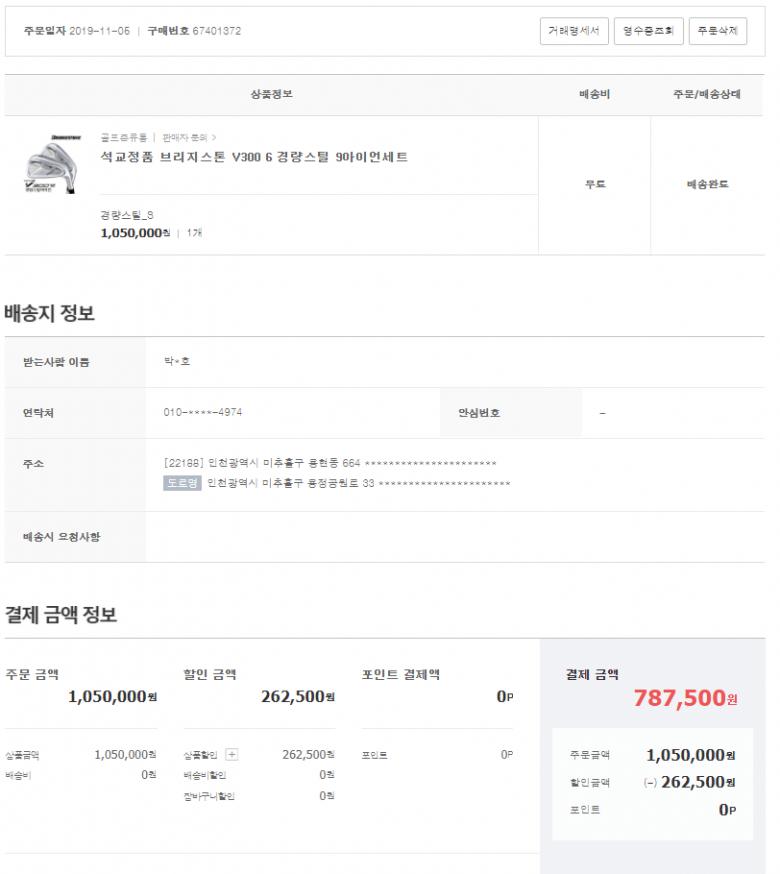
Task: Open 판매자 문의 seller inquiry
Action: (188, 137)
